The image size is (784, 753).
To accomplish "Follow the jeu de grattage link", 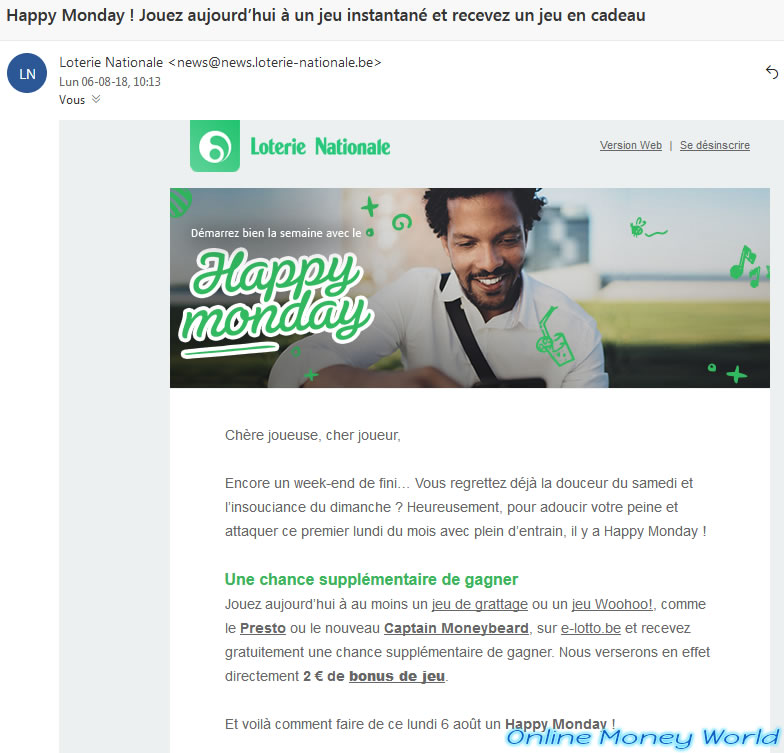I will [x=480, y=604].
